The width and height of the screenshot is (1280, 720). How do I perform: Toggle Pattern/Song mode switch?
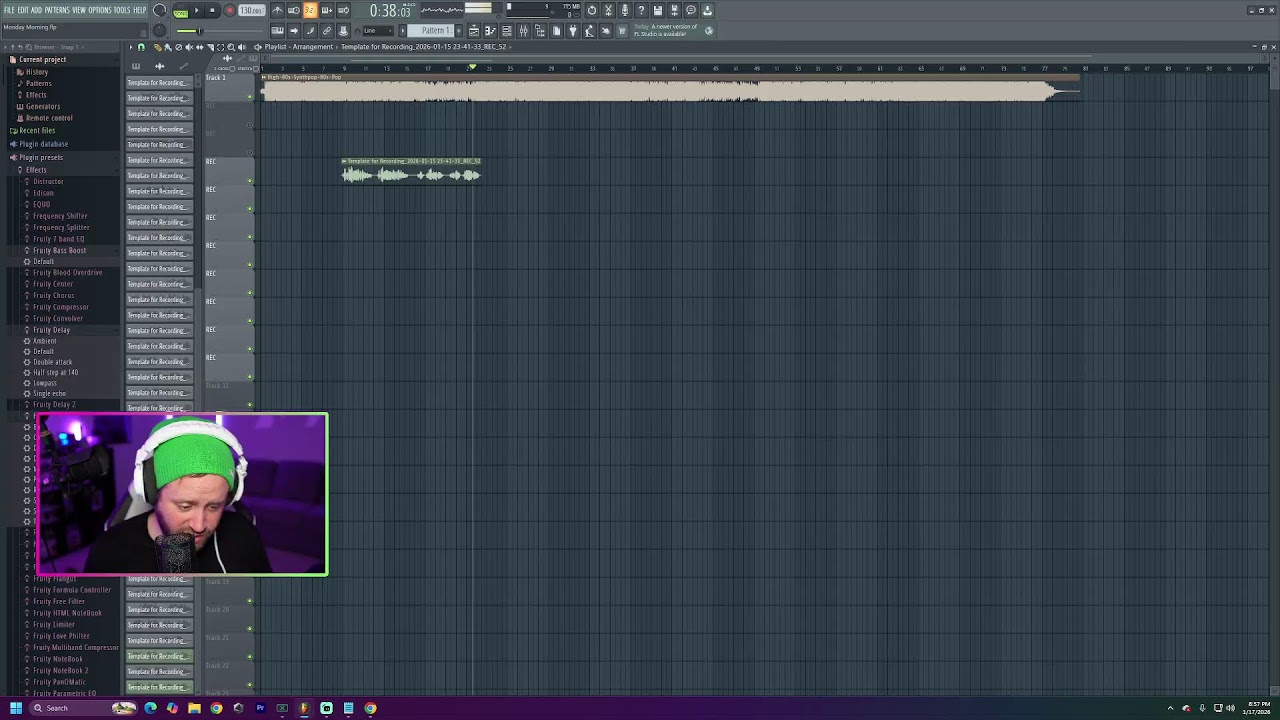[180, 11]
